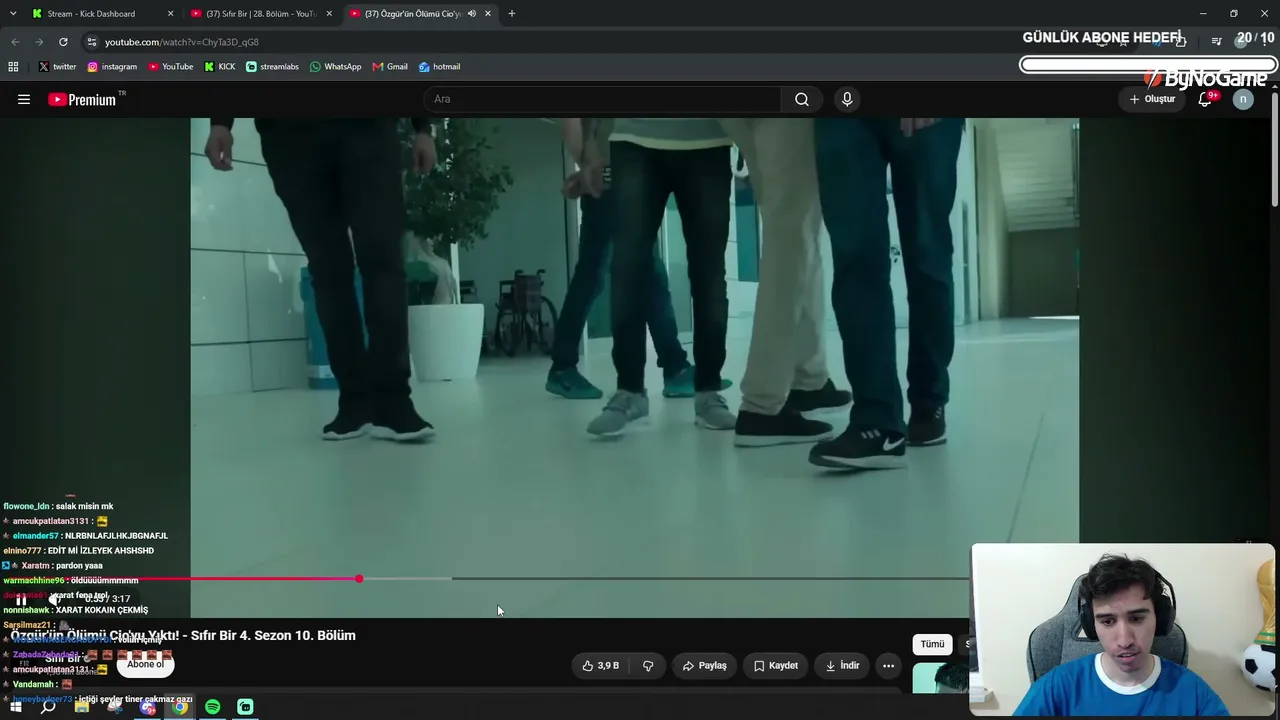1280x720 pixels.
Task: Open Chrome's media controls icon
Action: (1217, 41)
